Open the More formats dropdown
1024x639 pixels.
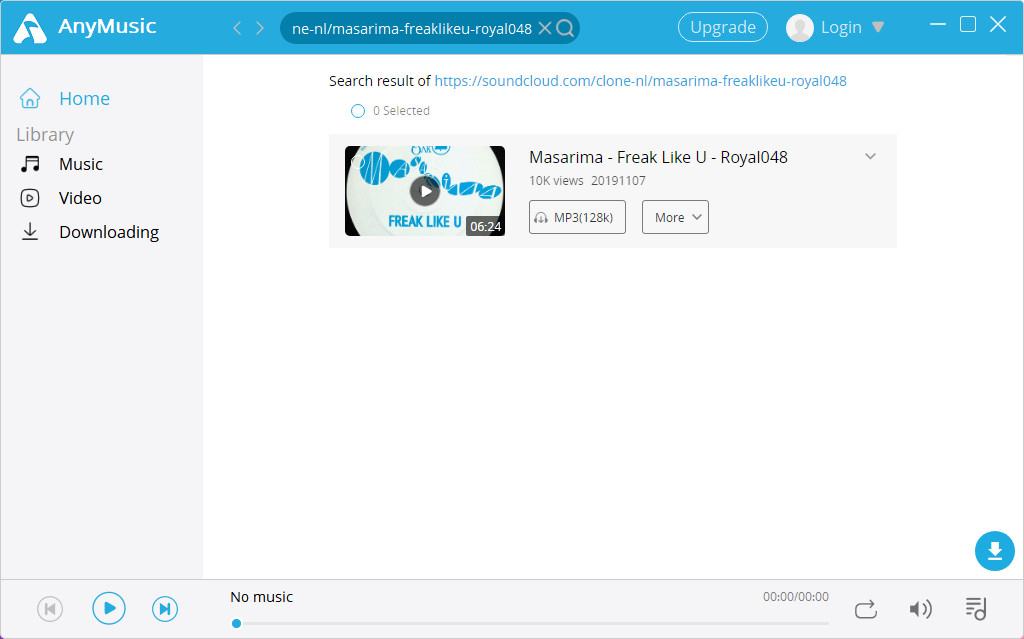pyautogui.click(x=675, y=217)
